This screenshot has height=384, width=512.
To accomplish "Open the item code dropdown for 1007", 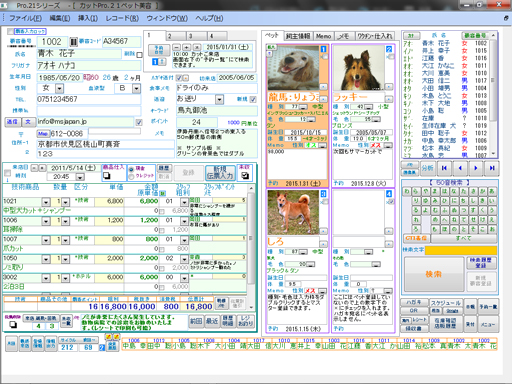I will 46,240.
